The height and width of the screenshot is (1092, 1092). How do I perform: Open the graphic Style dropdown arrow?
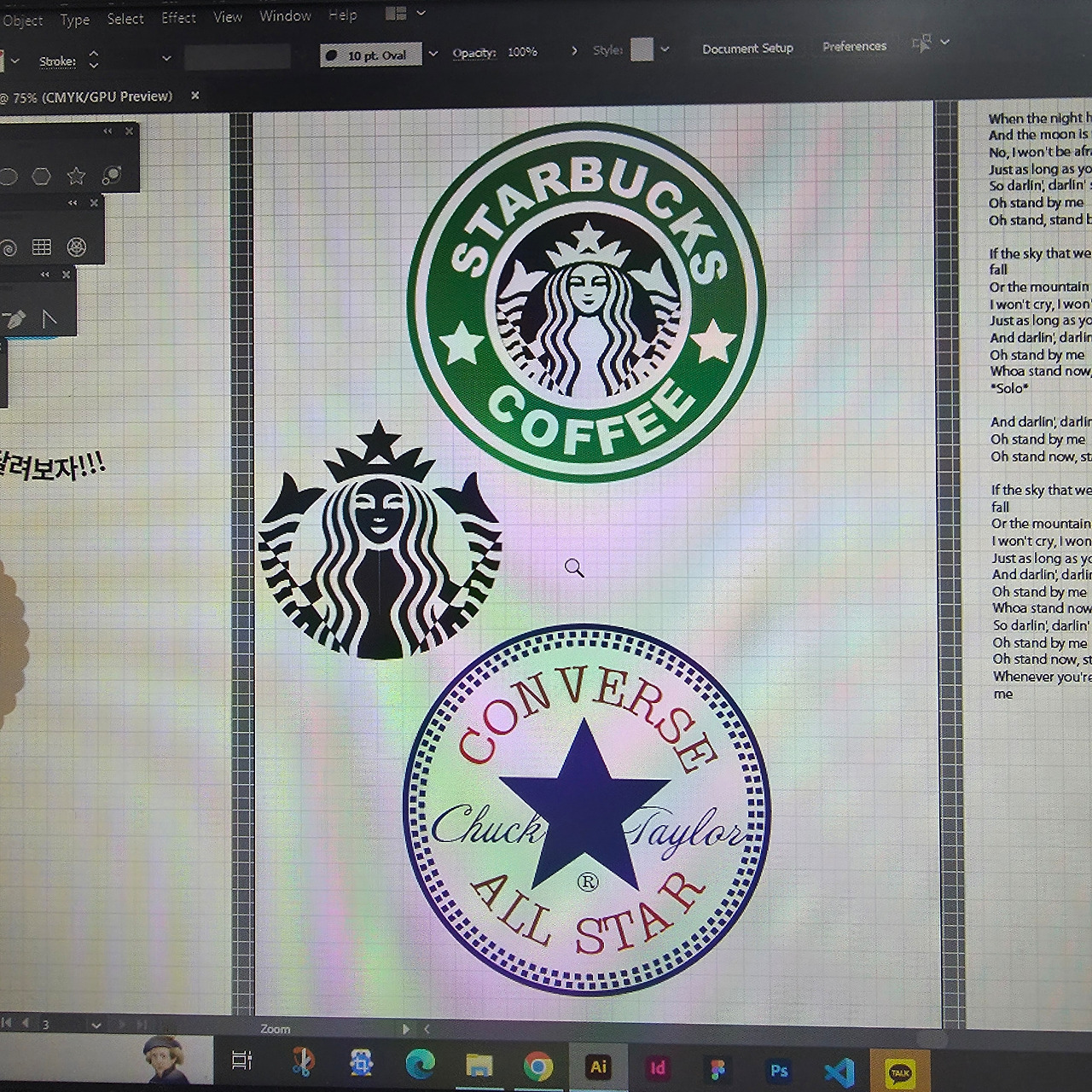pos(665,49)
